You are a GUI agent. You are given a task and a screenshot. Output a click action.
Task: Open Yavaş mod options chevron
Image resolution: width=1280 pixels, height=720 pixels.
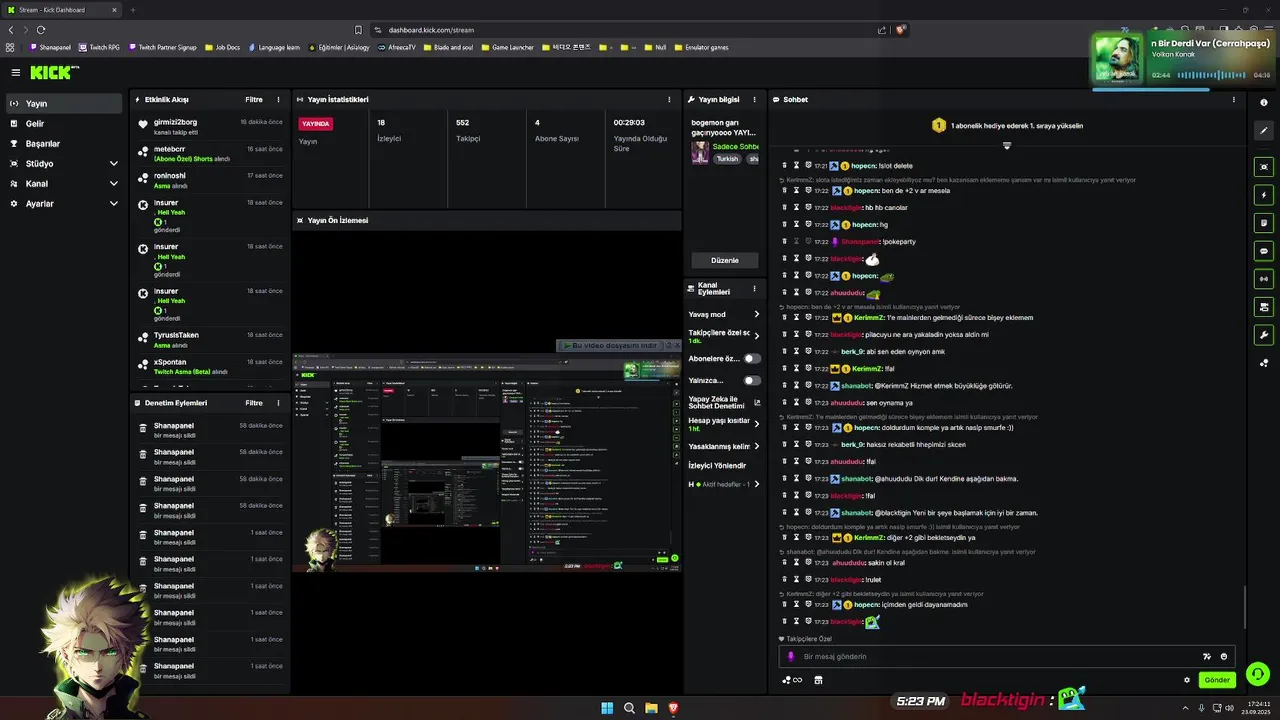coord(756,314)
